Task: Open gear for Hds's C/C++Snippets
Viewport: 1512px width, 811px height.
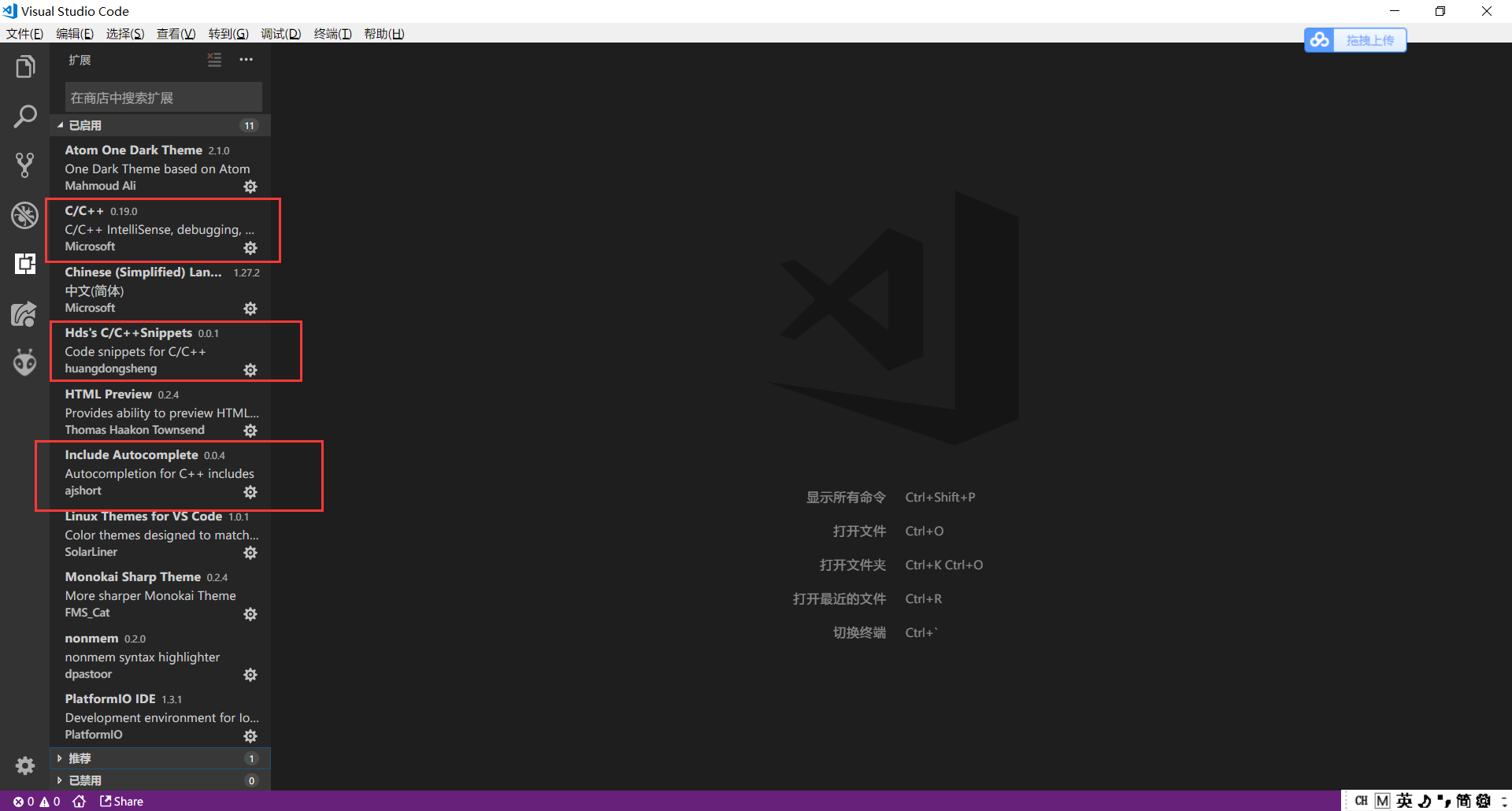Action: (250, 370)
